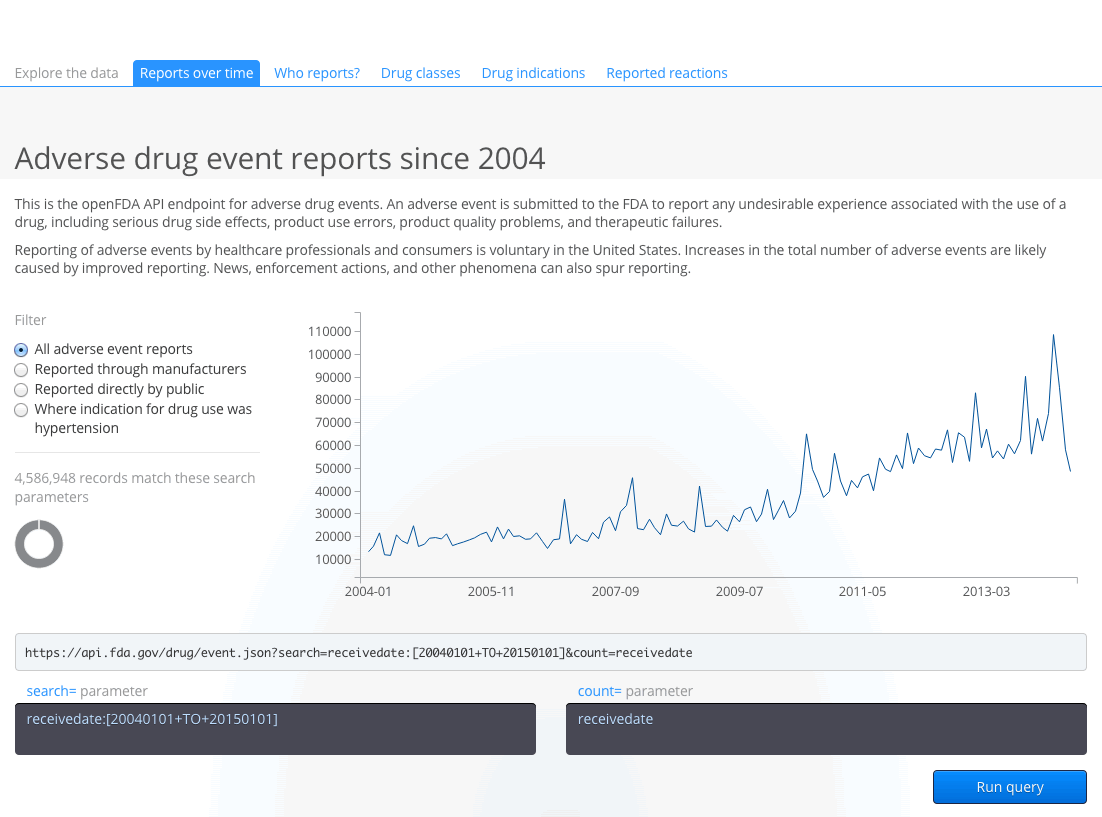Click the API query URL field

tap(550, 652)
